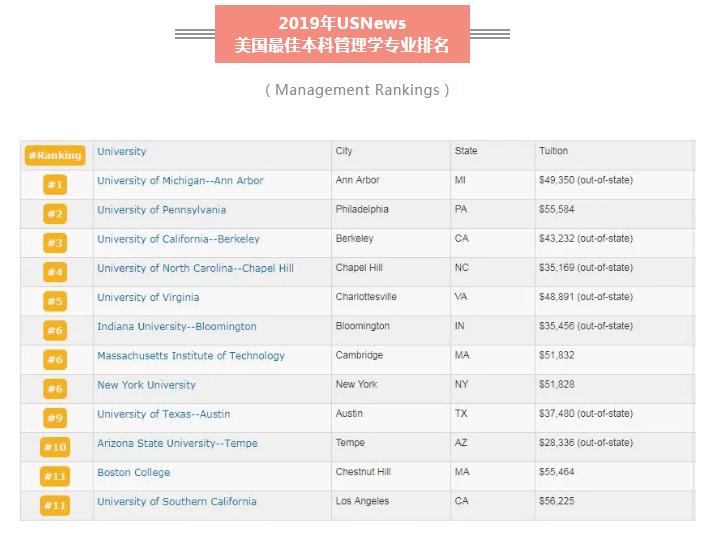Open University of California--Berkeley link
The image size is (715, 535).
pos(178,239)
